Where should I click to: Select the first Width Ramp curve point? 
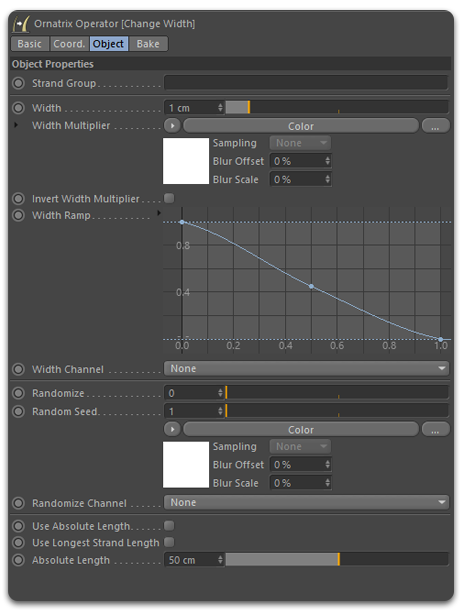182,222
